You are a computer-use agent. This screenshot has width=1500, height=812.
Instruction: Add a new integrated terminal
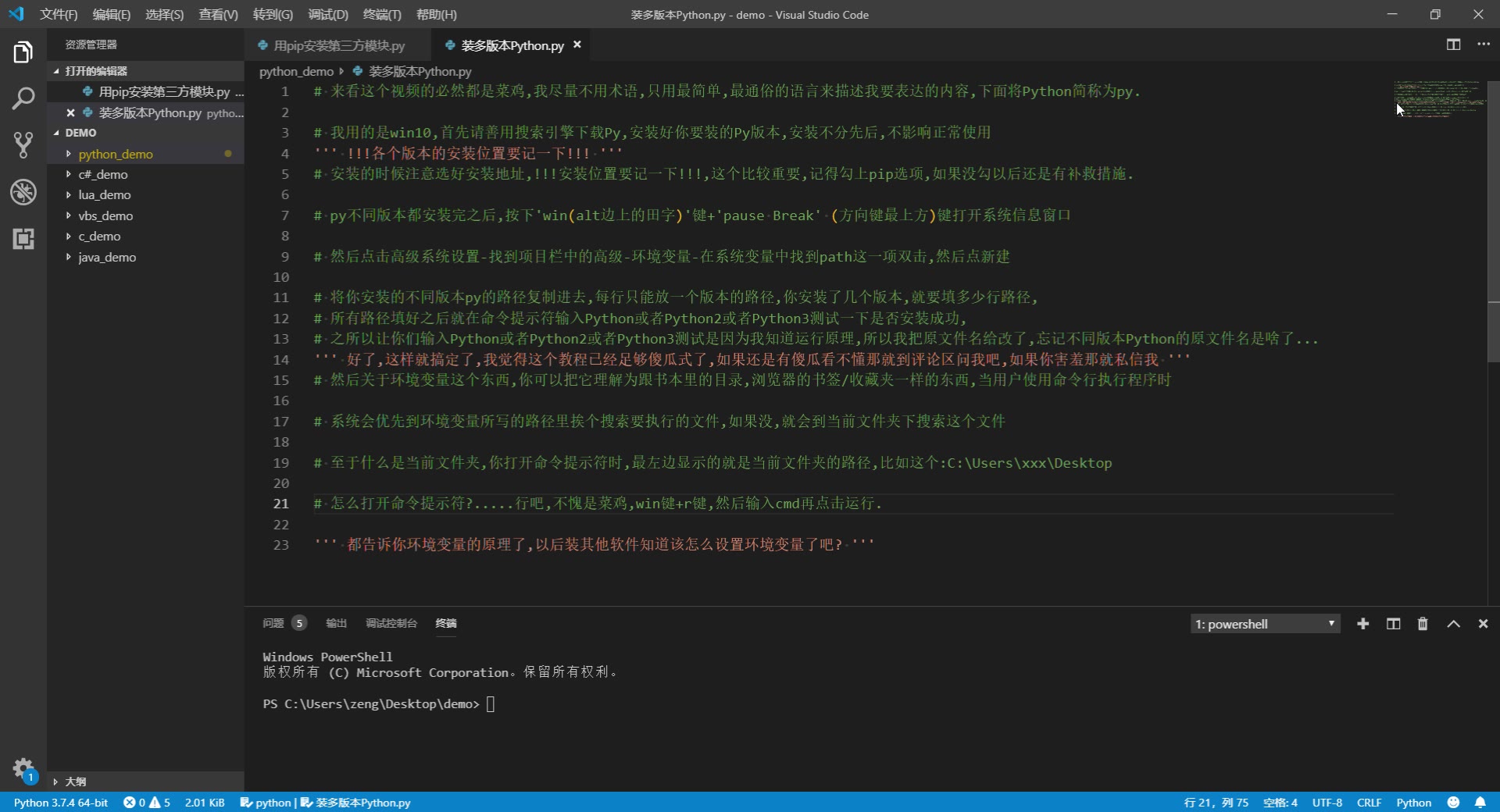[1362, 623]
